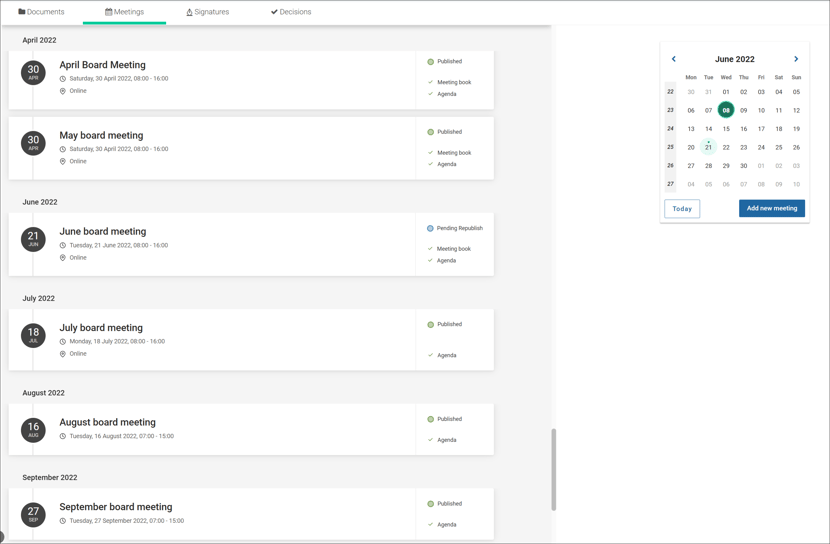This screenshot has width=830, height=544.
Task: Click the folder icon beside Documents
Action: (x=22, y=12)
